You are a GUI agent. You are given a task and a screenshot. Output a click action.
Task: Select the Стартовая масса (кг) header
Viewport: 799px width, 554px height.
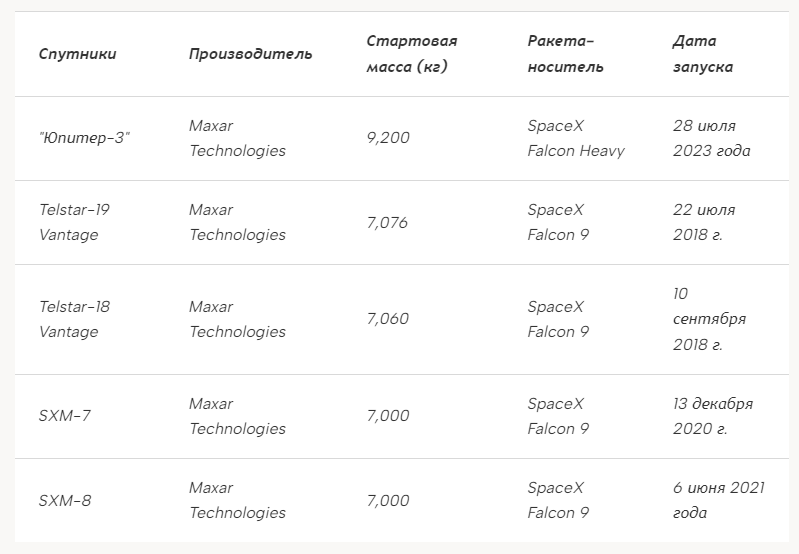point(412,54)
